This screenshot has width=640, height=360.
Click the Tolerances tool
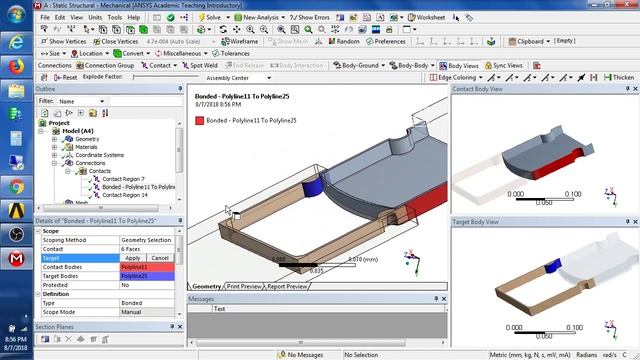tap(231, 53)
